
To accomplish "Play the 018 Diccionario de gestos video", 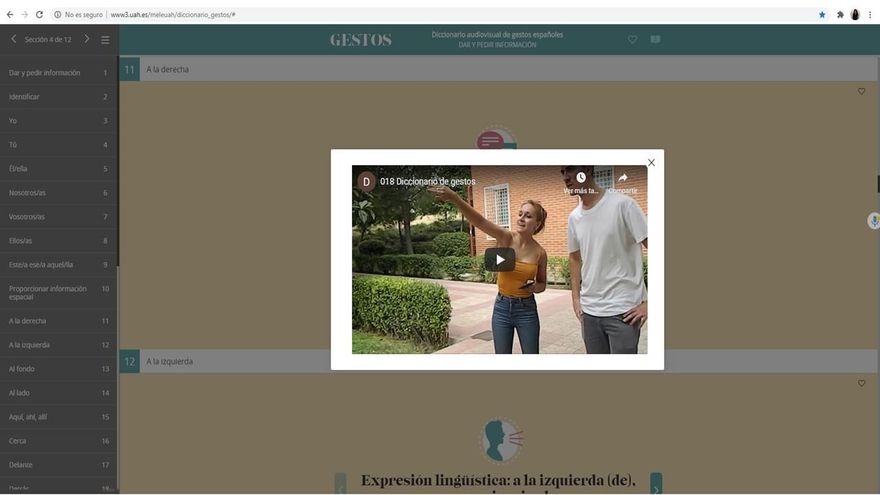I will 499,260.
